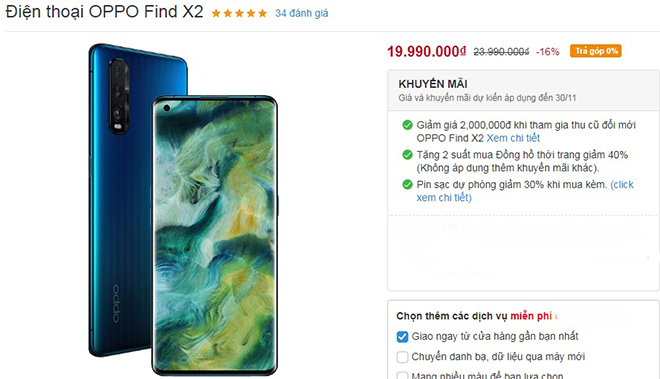The image size is (660, 379).
Task: Click the green checkmark beside Pin sạc dự phòng
Action: click(407, 184)
